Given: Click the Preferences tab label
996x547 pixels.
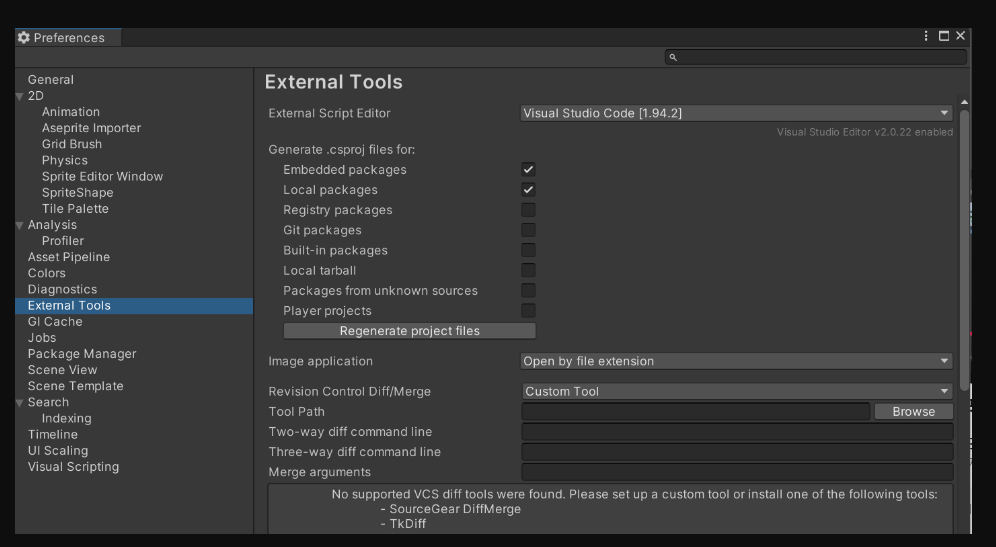Looking at the screenshot, I should (x=69, y=37).
